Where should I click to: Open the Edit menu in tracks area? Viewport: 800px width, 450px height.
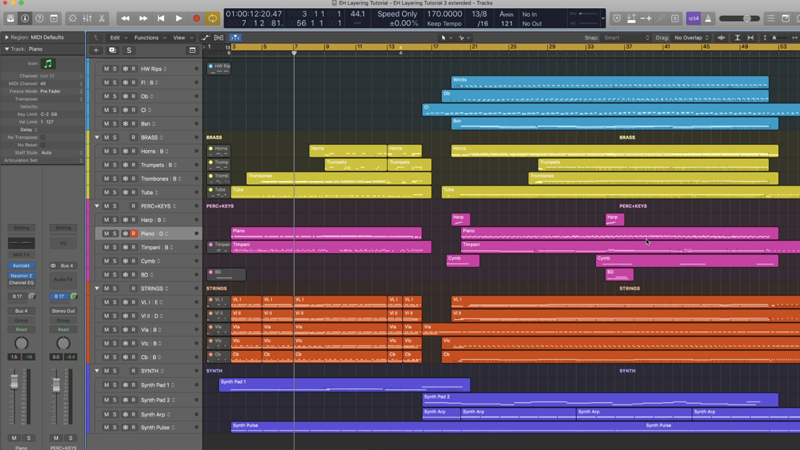(x=117, y=38)
